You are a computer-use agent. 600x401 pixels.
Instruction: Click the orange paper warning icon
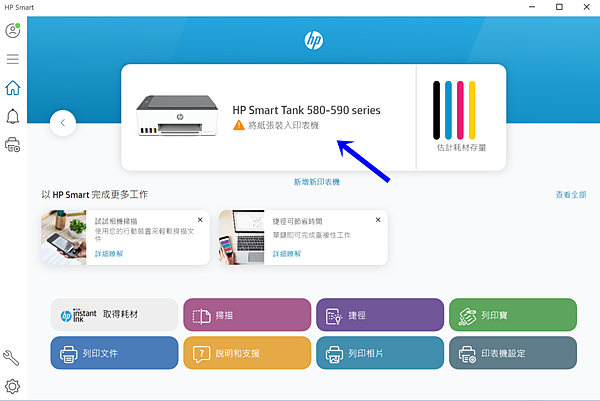tap(238, 125)
